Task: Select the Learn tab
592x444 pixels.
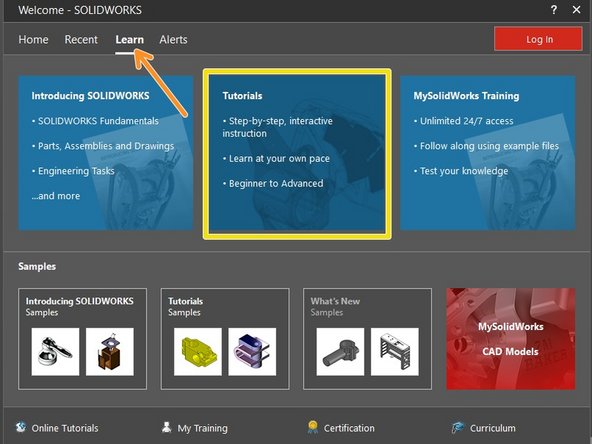Action: click(x=130, y=40)
